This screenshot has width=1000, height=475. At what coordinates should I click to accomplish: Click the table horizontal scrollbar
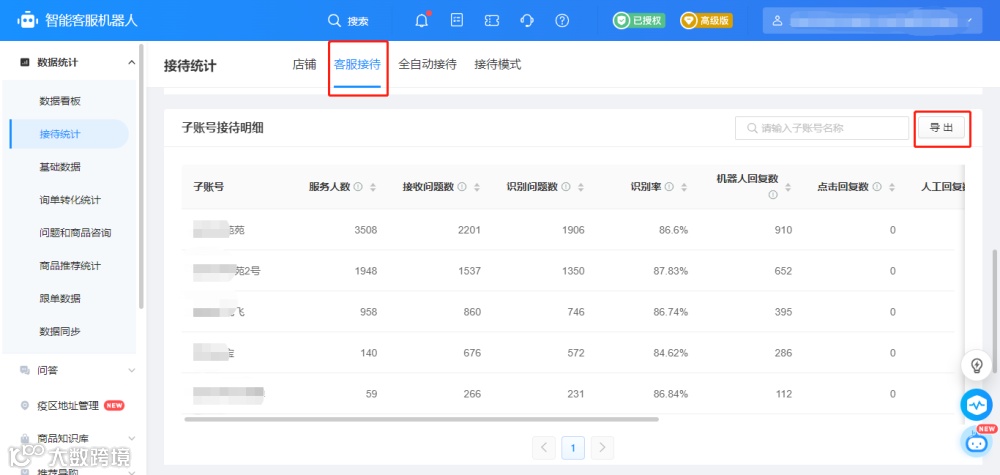pos(421,420)
